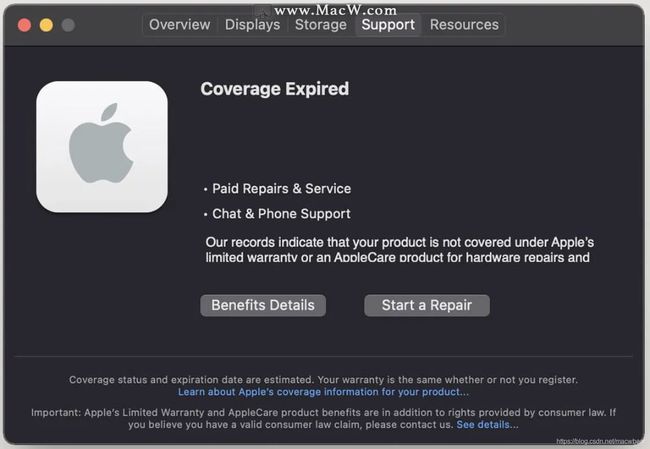Click the Support tab
The height and width of the screenshot is (449, 650).
point(388,25)
